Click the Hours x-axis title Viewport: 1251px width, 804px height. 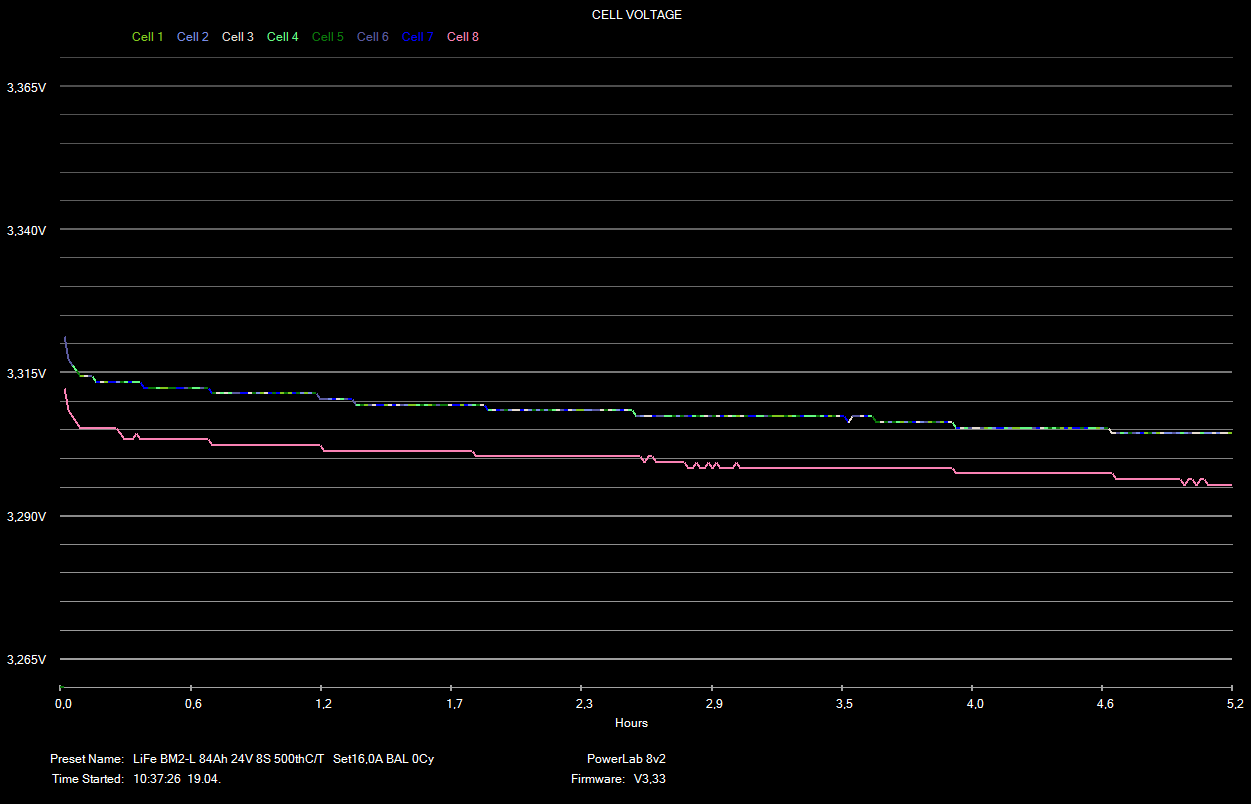pos(631,723)
